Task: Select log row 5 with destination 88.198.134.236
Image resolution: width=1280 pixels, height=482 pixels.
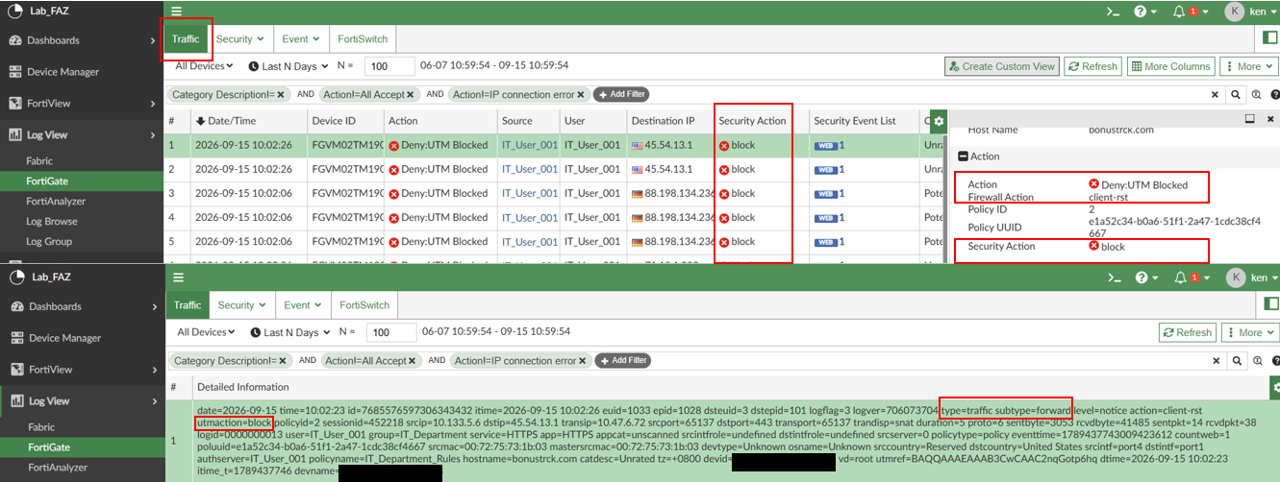Action: pyautogui.click(x=555, y=241)
